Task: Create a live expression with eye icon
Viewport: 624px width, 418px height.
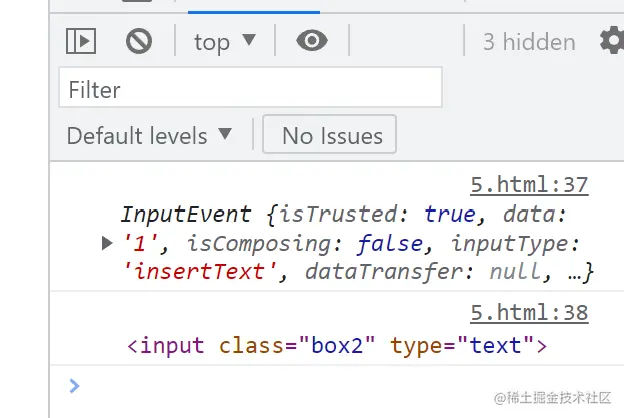Action: click(x=312, y=41)
